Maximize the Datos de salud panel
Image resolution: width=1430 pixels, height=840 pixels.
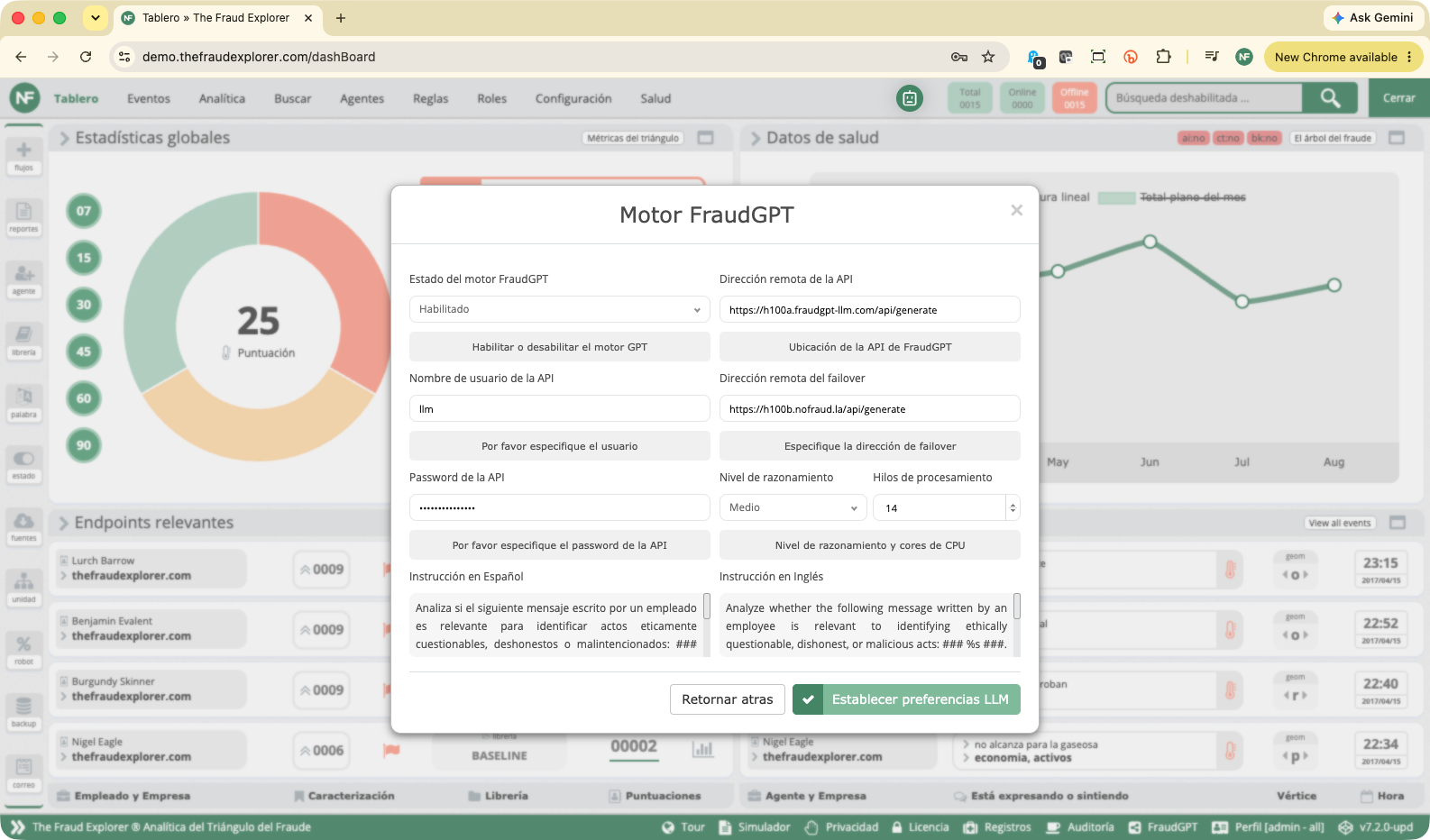[x=1397, y=138]
